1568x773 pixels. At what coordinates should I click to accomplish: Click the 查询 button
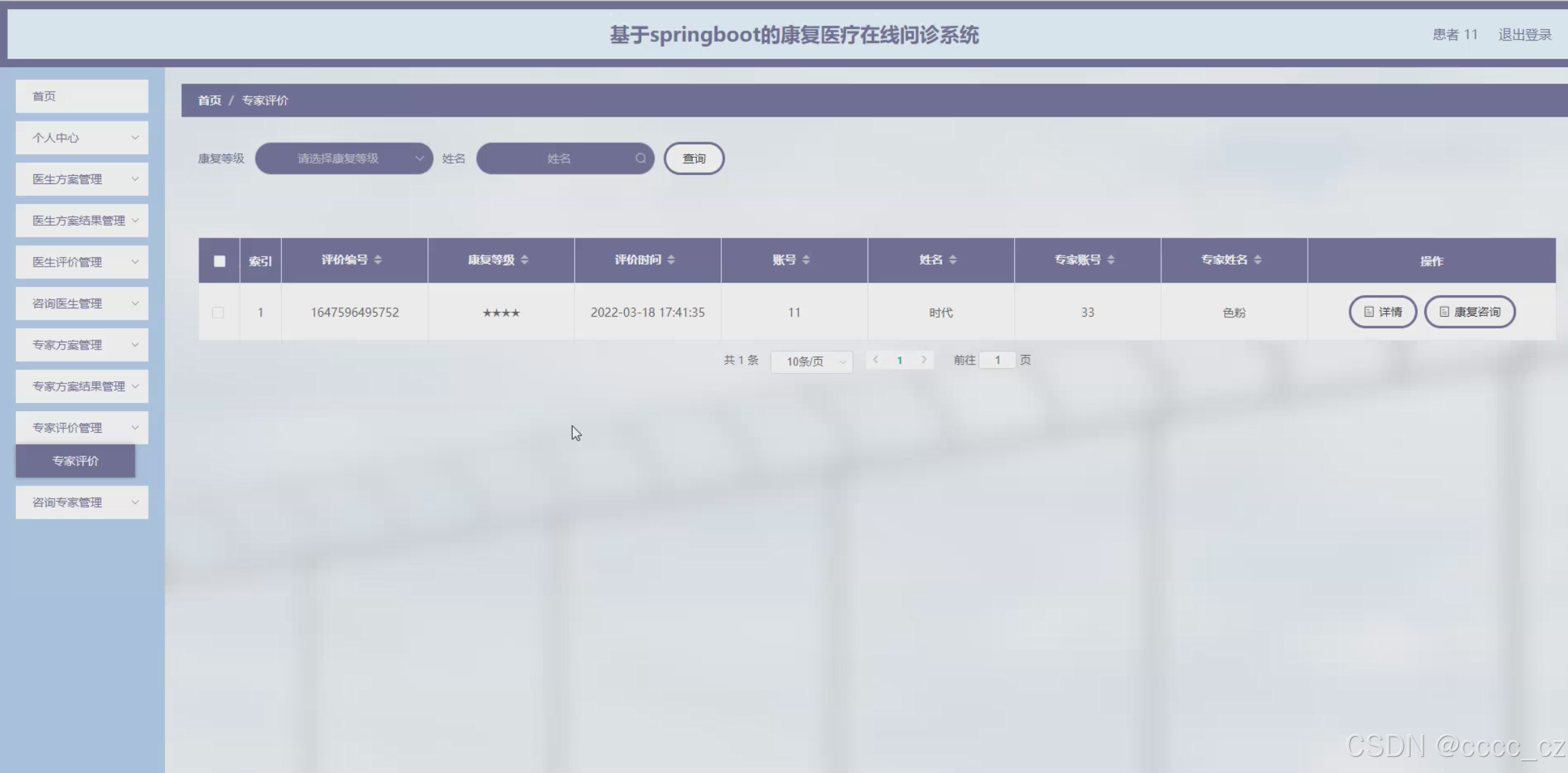point(693,158)
